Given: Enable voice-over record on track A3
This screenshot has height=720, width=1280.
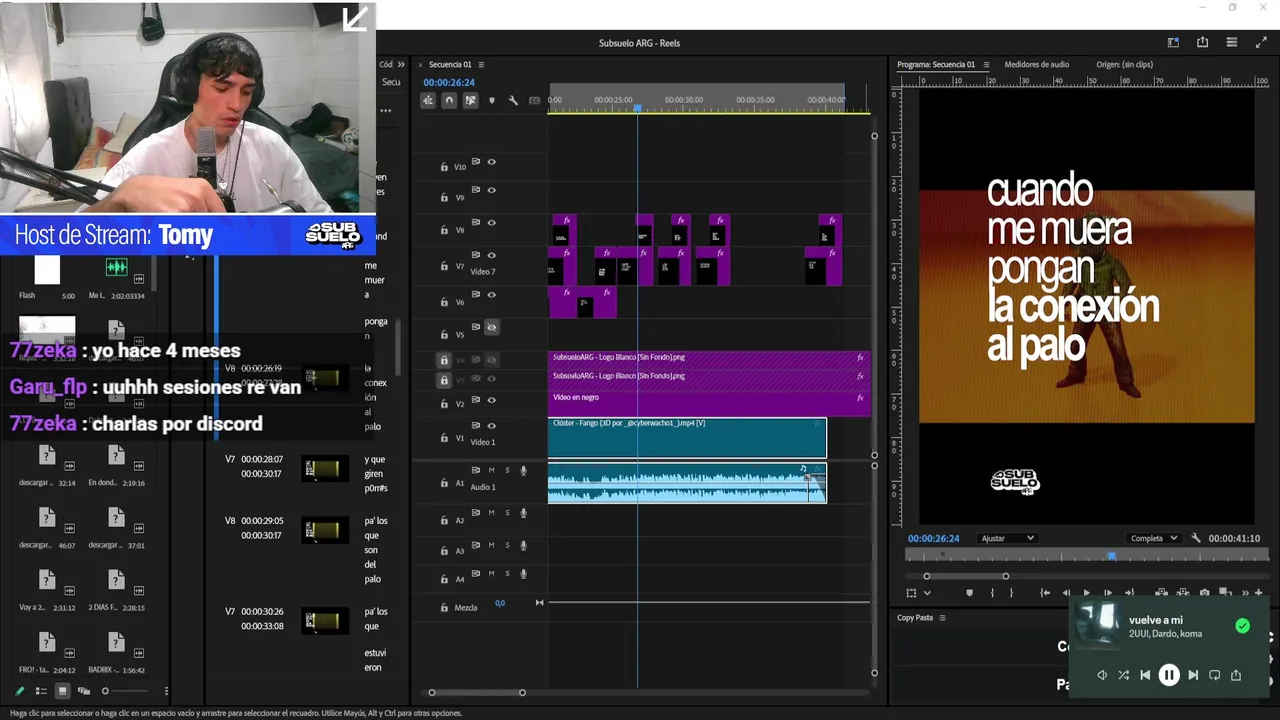Looking at the screenshot, I should point(523,546).
